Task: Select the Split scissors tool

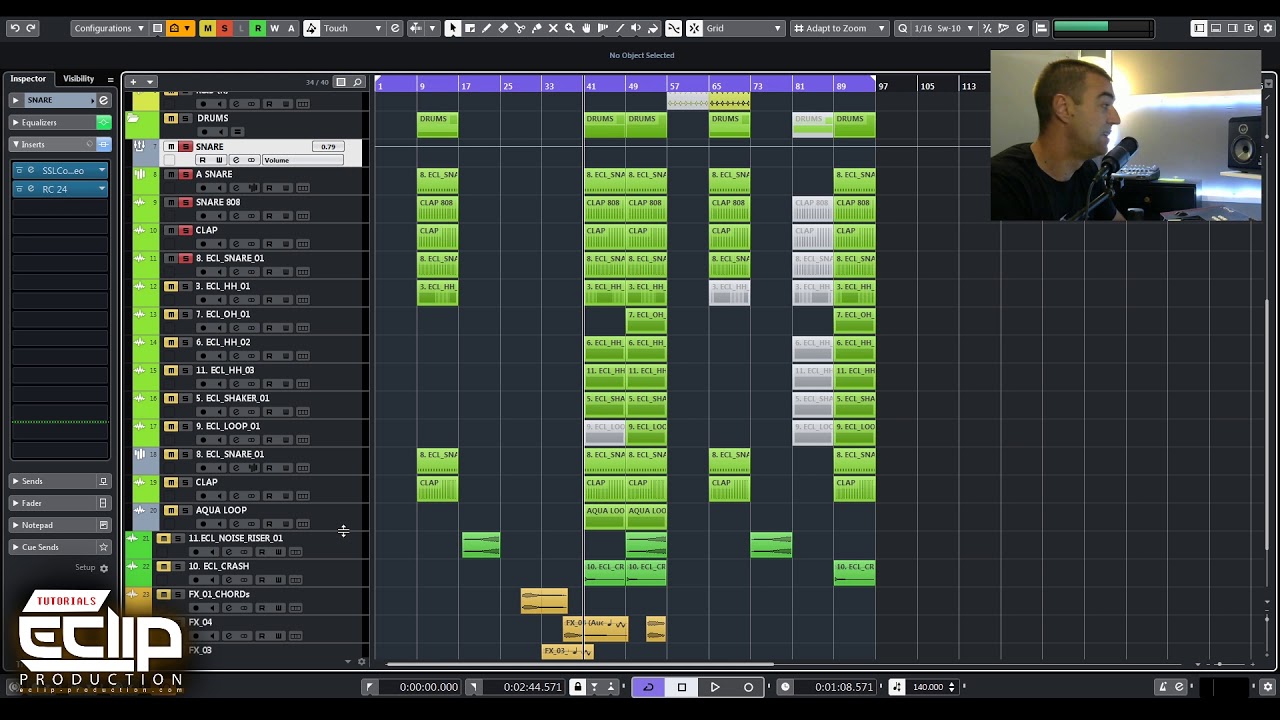Action: pos(520,28)
